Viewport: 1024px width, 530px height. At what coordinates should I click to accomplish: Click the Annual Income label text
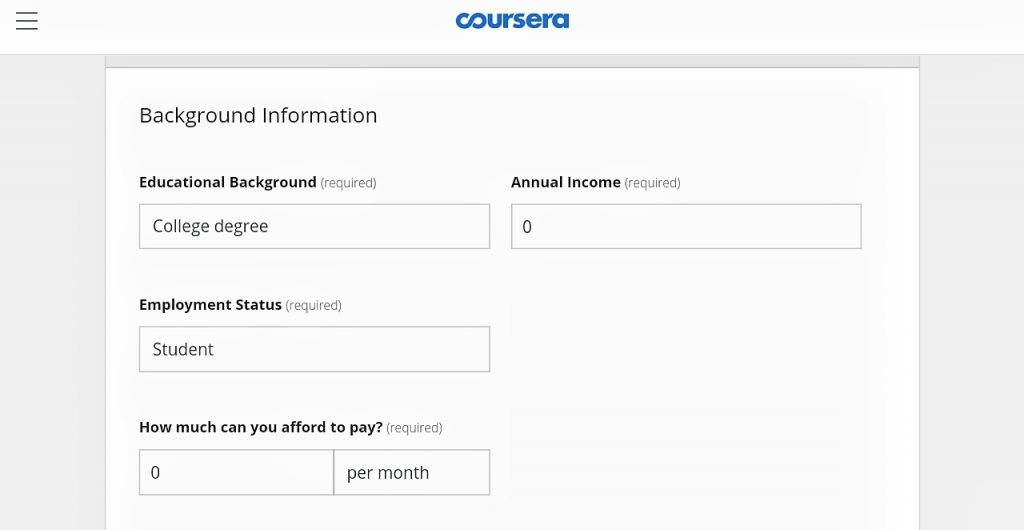[x=566, y=182]
